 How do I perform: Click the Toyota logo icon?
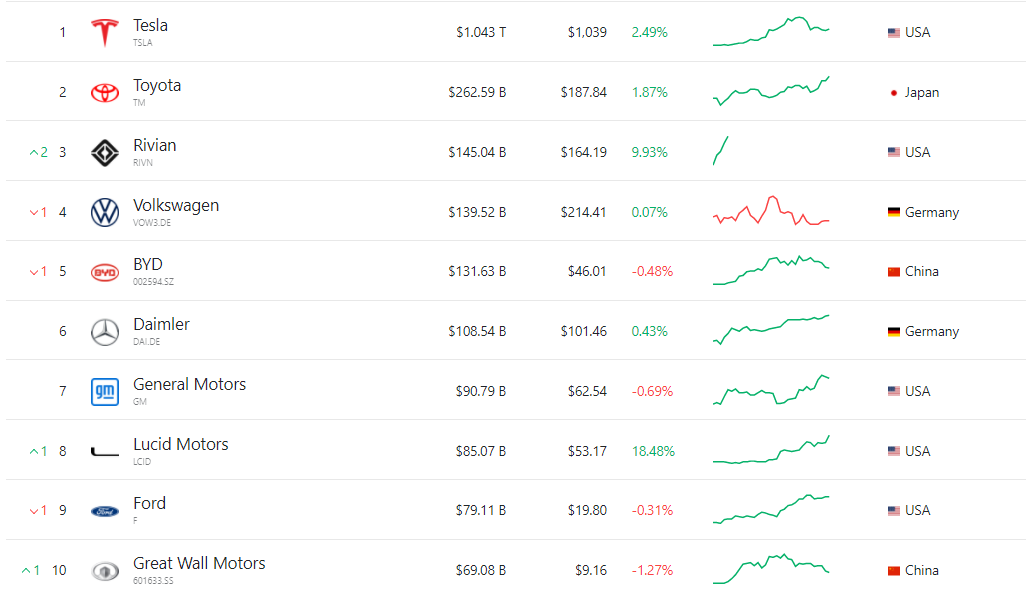click(104, 92)
